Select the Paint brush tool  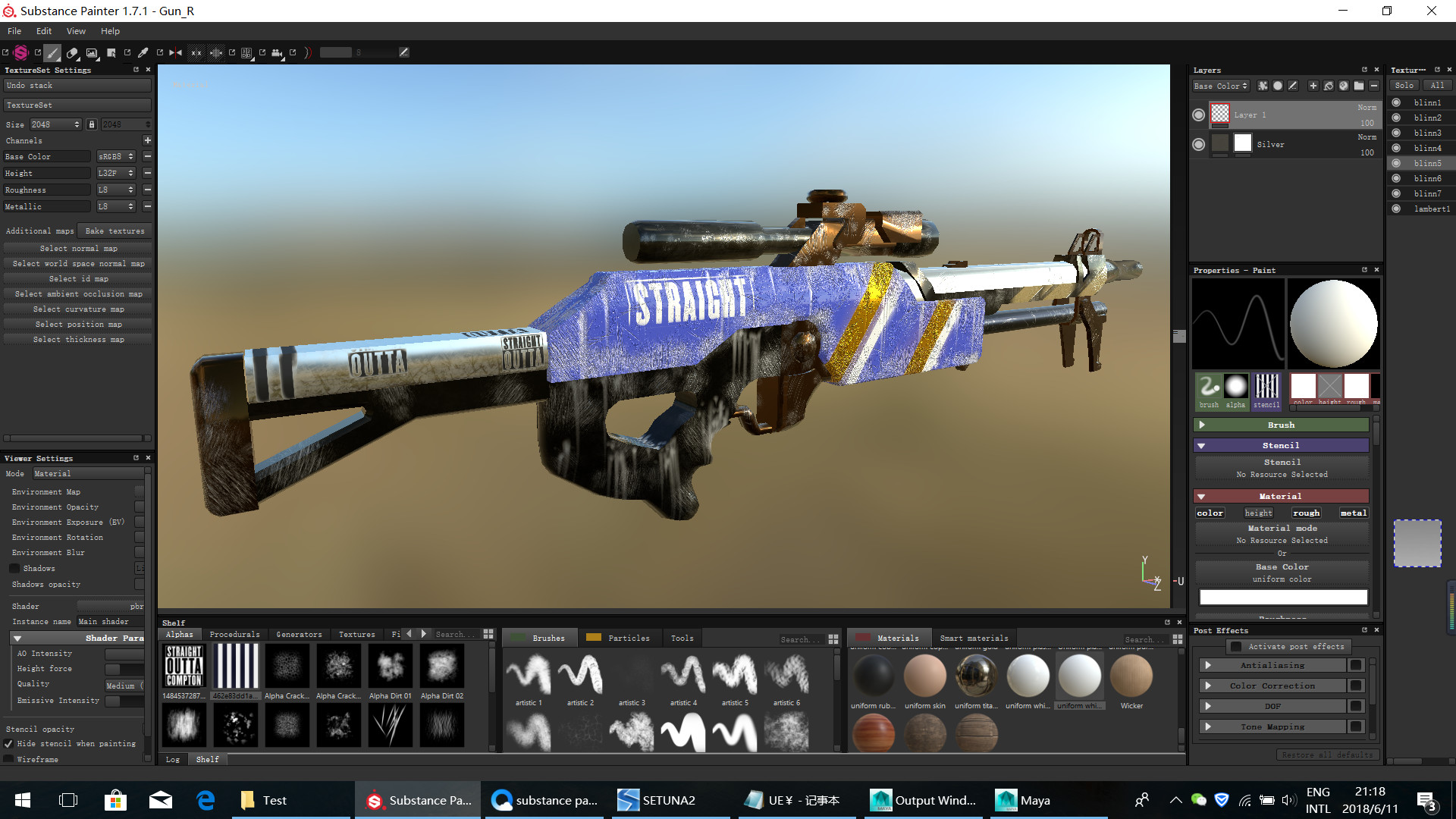52,53
